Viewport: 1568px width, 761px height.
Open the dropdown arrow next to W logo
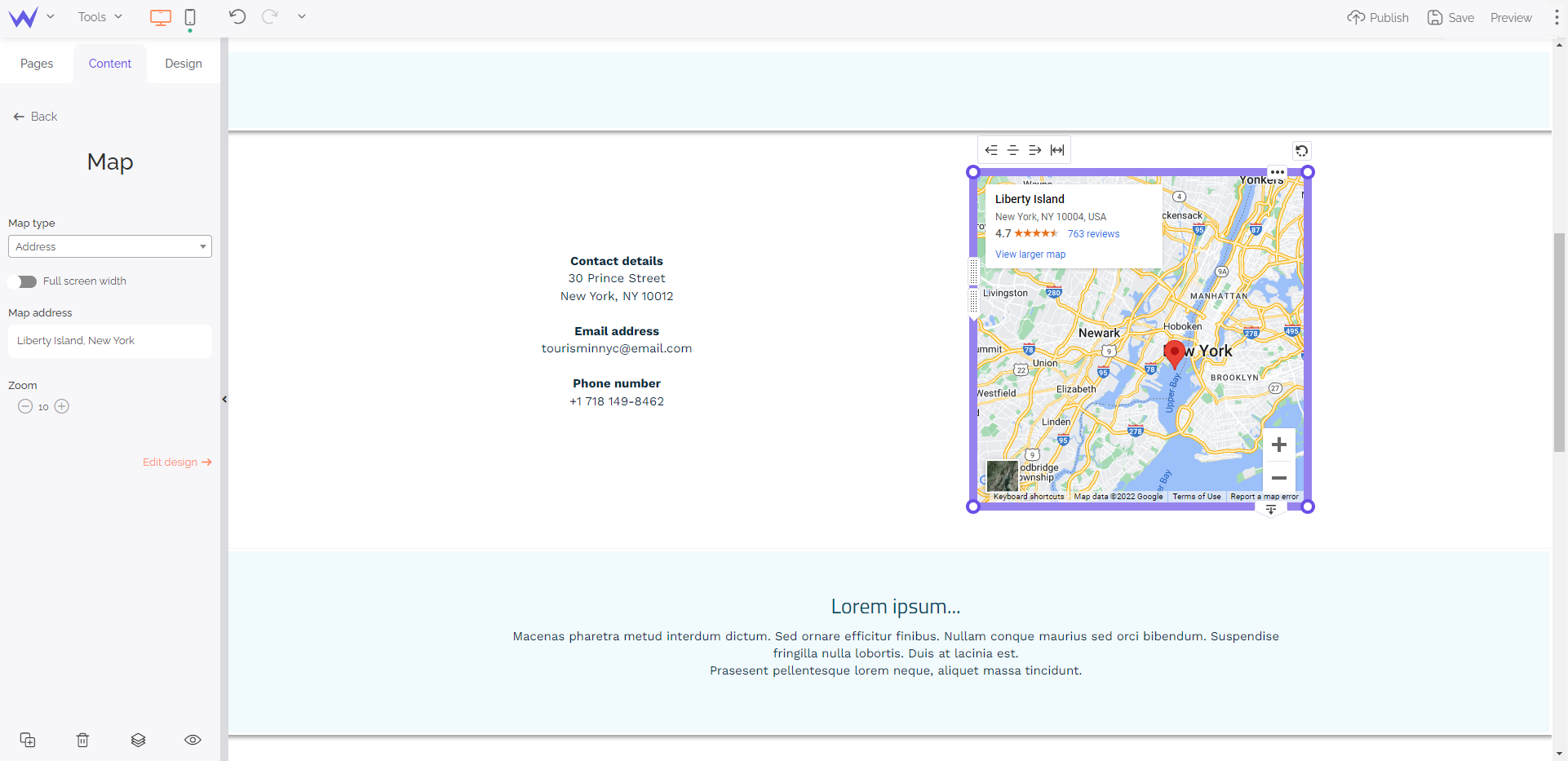(51, 16)
